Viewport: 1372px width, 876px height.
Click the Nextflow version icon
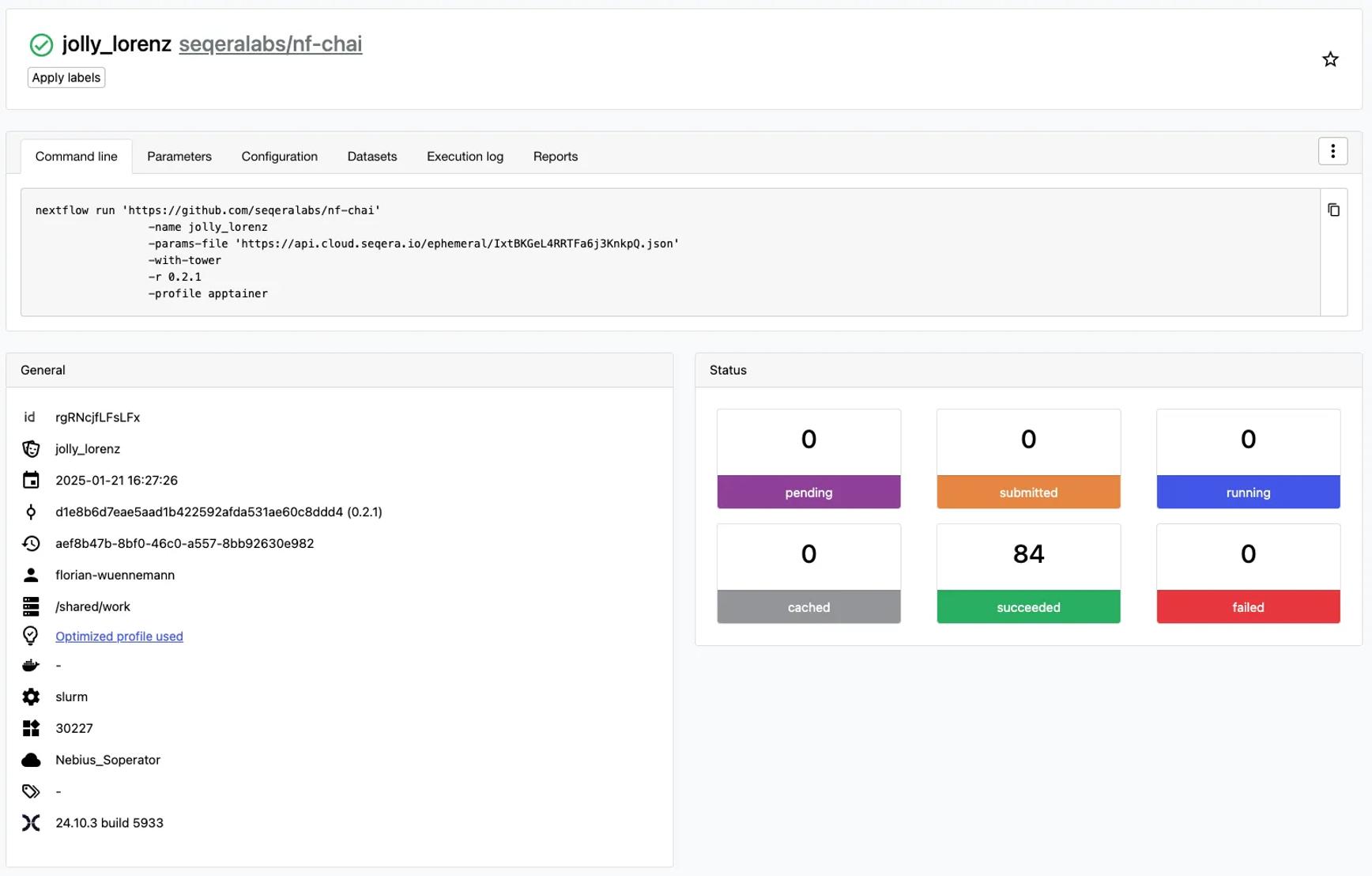coord(31,823)
